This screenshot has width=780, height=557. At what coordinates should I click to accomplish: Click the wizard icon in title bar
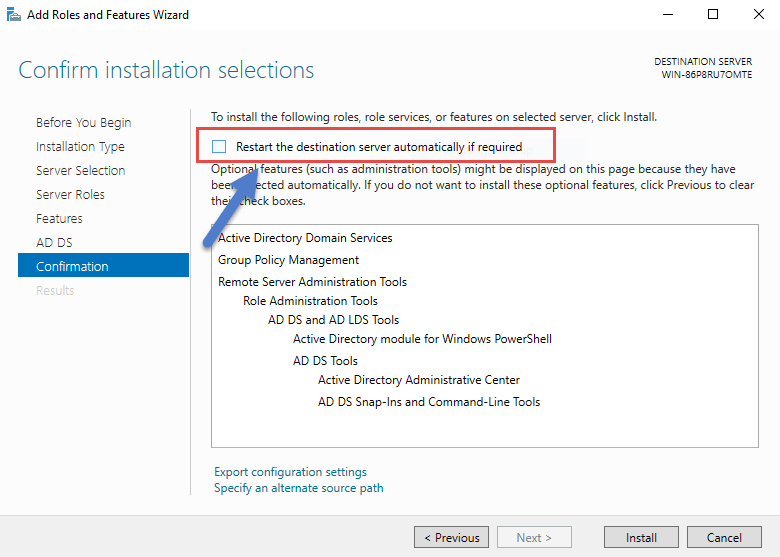pyautogui.click(x=14, y=14)
